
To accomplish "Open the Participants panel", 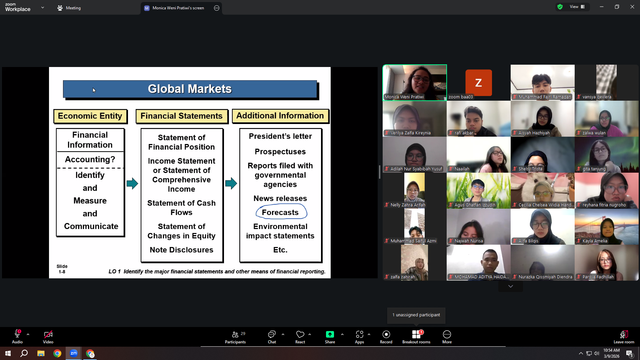I will [236, 337].
